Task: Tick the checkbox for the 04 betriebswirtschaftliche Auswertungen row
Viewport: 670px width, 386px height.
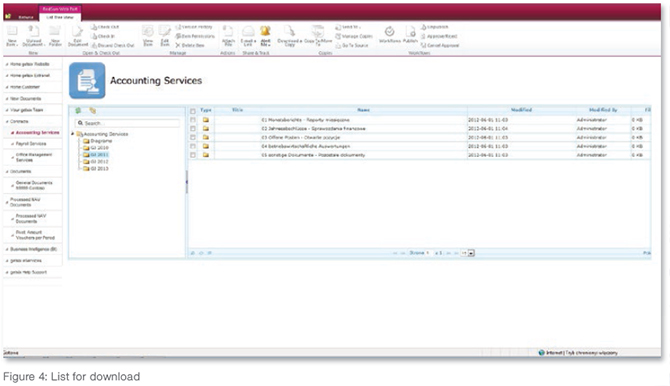Action: point(193,146)
